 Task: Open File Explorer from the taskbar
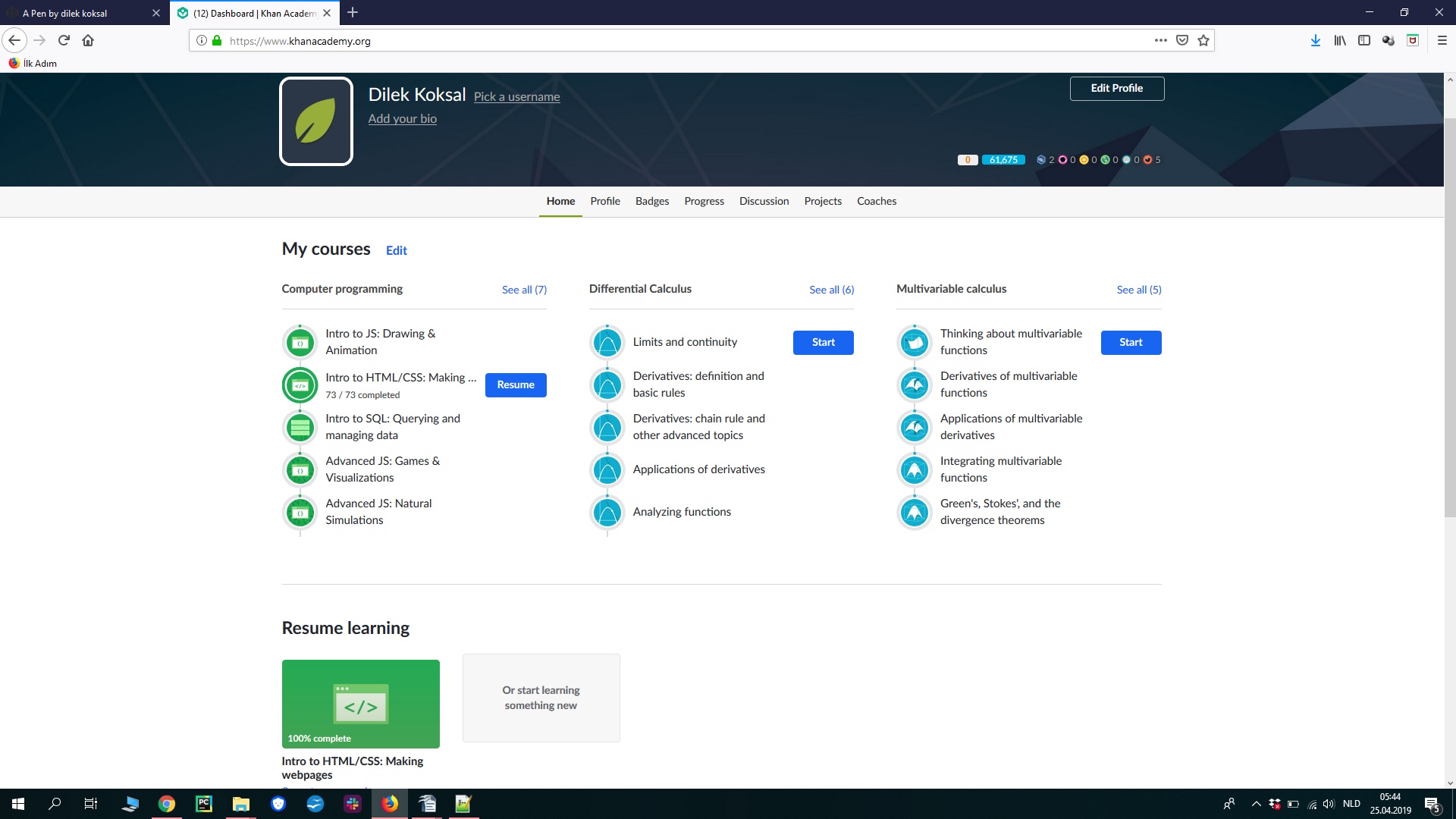(241, 804)
